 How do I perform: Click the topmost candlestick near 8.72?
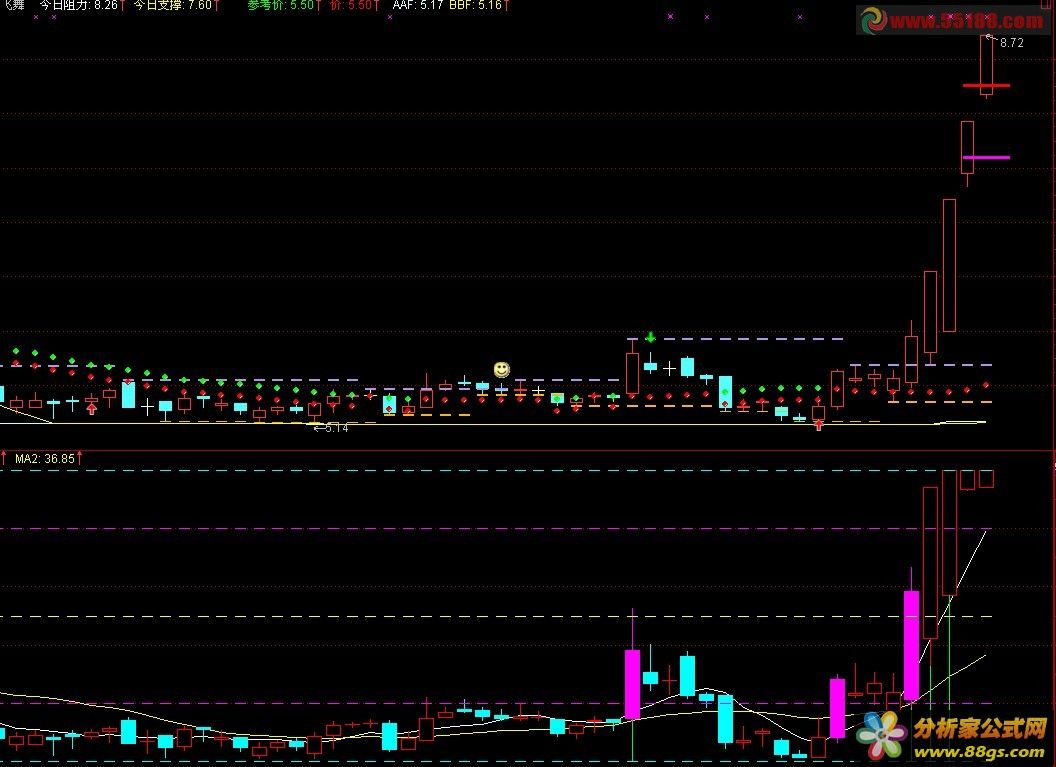click(987, 65)
